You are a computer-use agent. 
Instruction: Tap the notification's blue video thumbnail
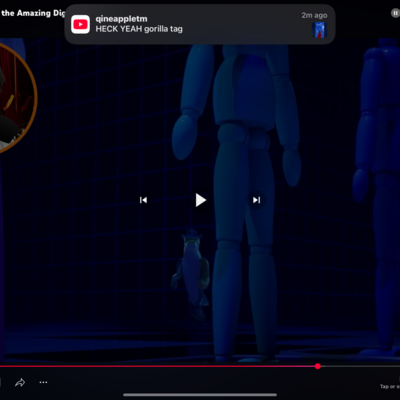point(319,30)
